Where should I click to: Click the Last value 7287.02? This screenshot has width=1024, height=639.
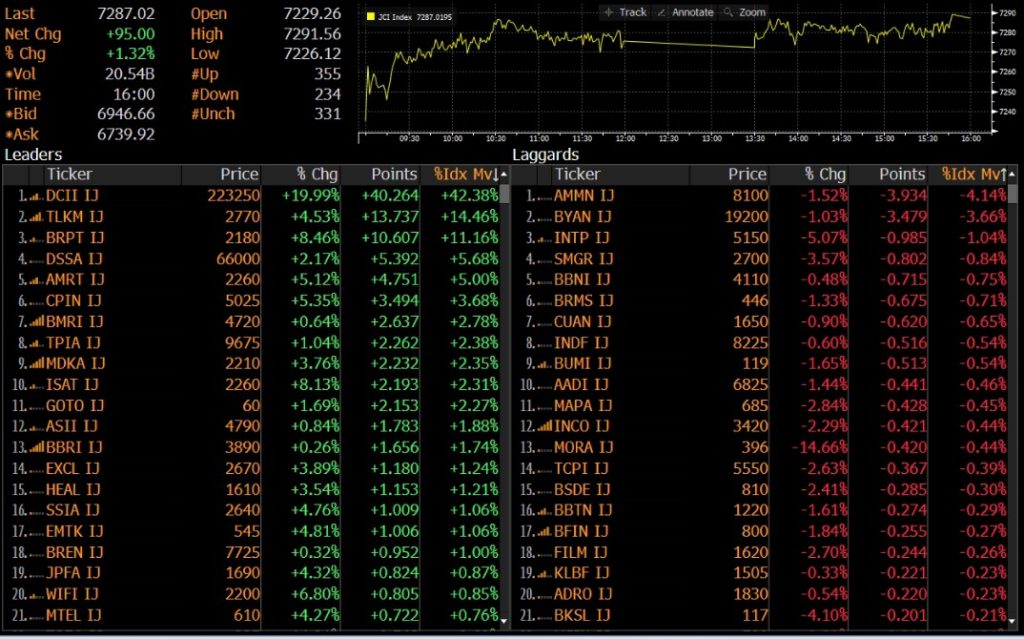point(126,14)
